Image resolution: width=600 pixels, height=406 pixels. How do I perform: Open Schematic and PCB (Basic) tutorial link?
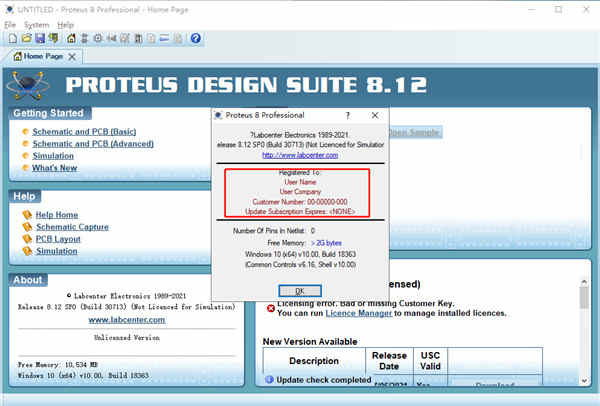point(84,132)
